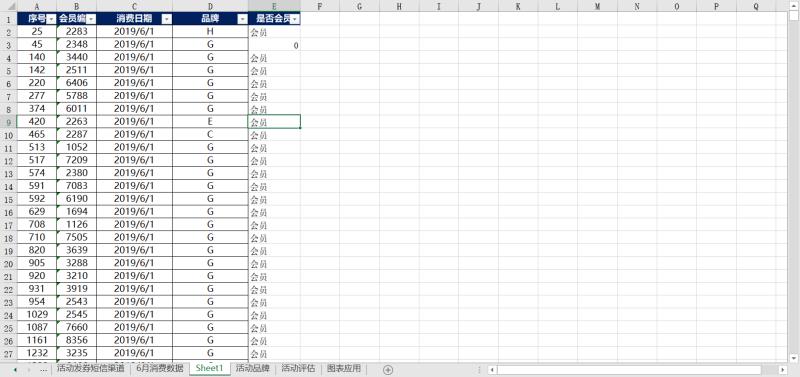Select column B header
800x377 pixels.
pos(77,6)
